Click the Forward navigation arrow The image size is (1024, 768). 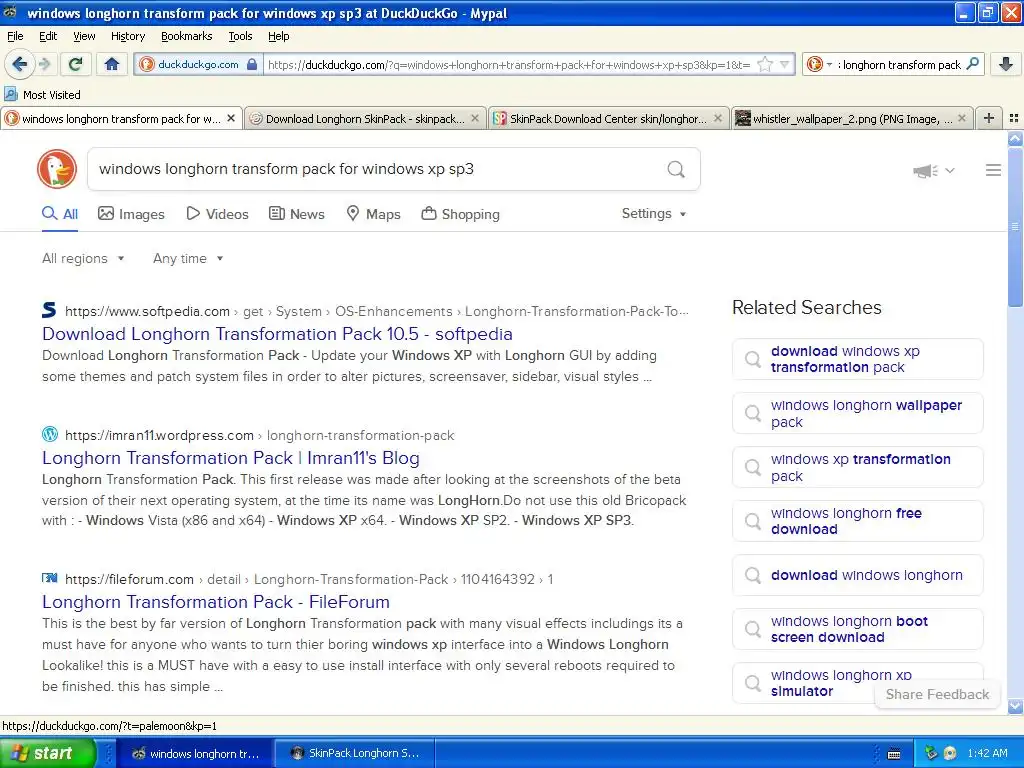tap(44, 64)
